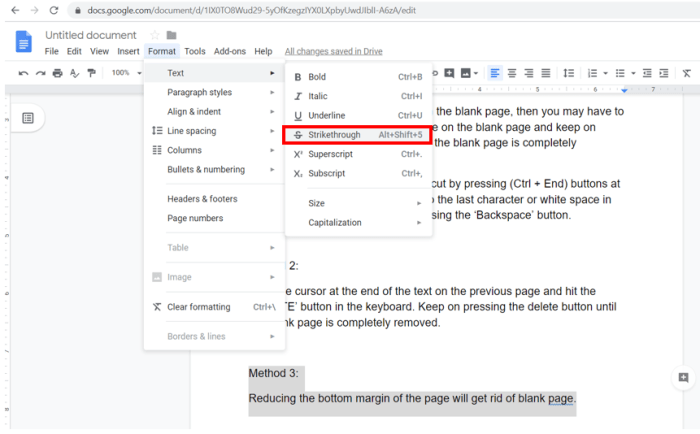Click the decrease indent icon
The image size is (700, 434).
pos(647,73)
